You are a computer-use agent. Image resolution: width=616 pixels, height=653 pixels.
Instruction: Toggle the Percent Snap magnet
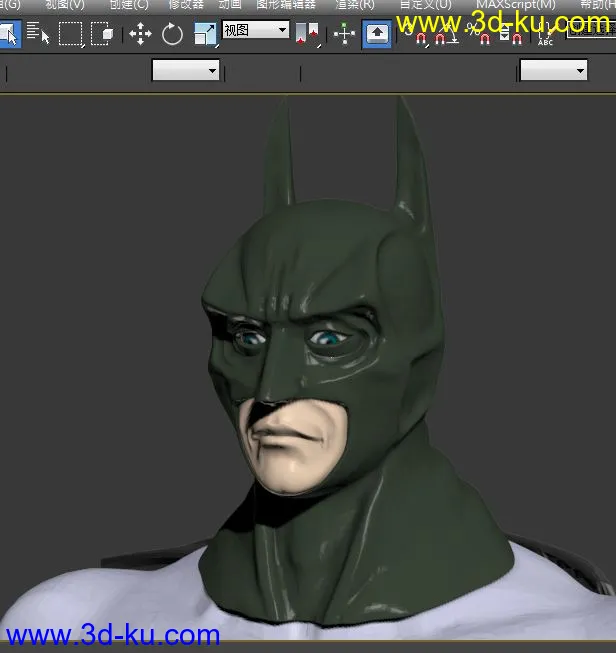pos(479,34)
